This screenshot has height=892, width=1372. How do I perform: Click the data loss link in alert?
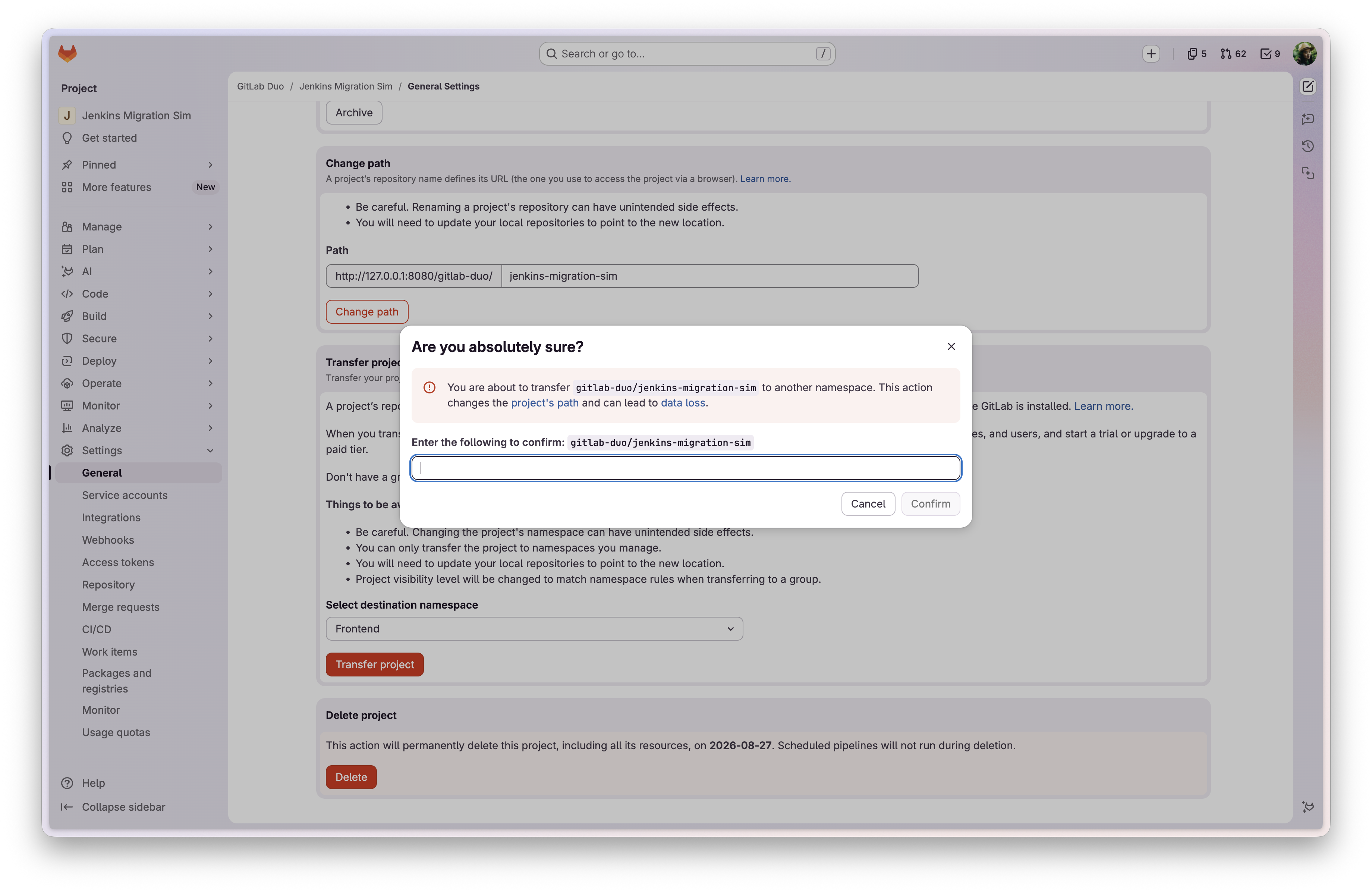683,402
